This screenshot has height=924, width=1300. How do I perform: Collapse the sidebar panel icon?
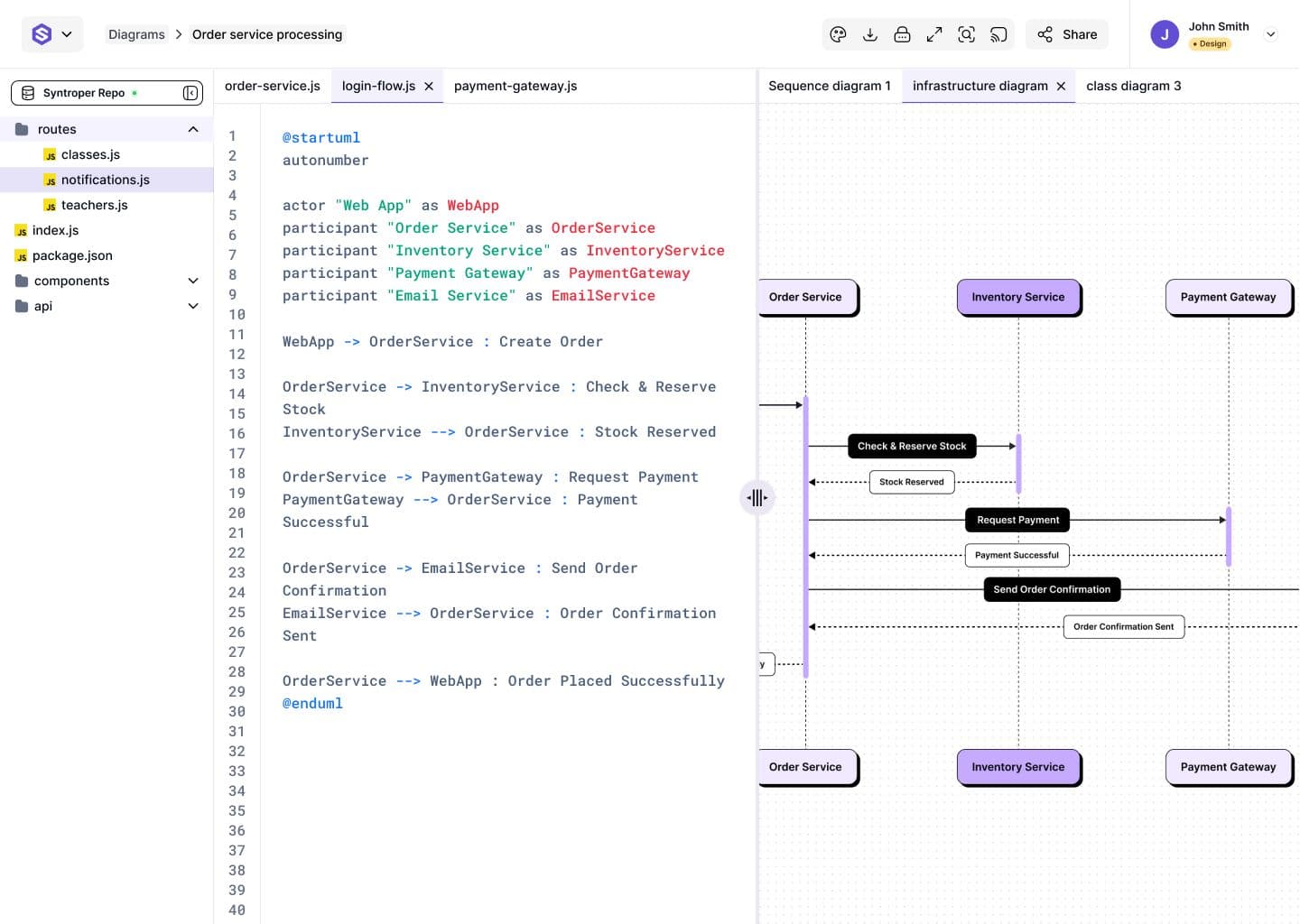pyautogui.click(x=190, y=93)
